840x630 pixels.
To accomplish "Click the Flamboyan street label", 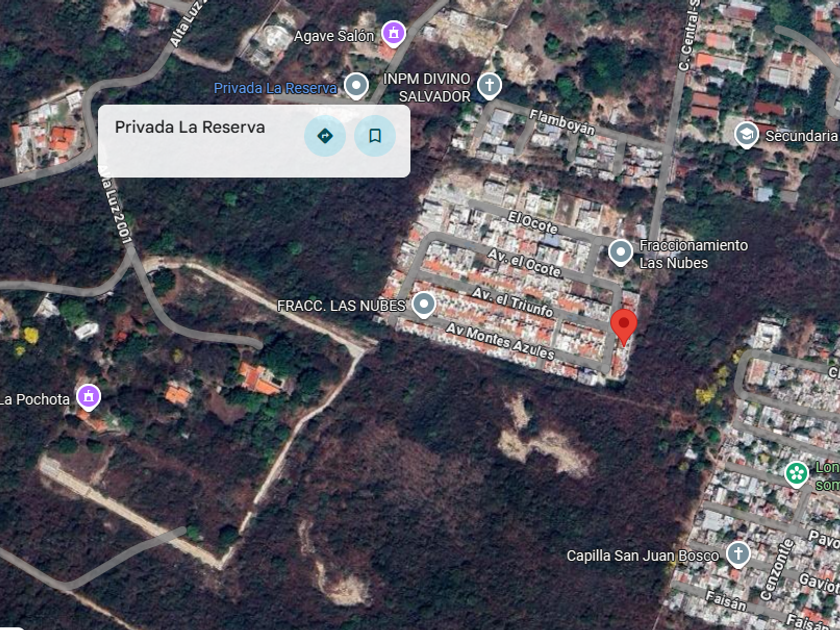I will (562, 123).
